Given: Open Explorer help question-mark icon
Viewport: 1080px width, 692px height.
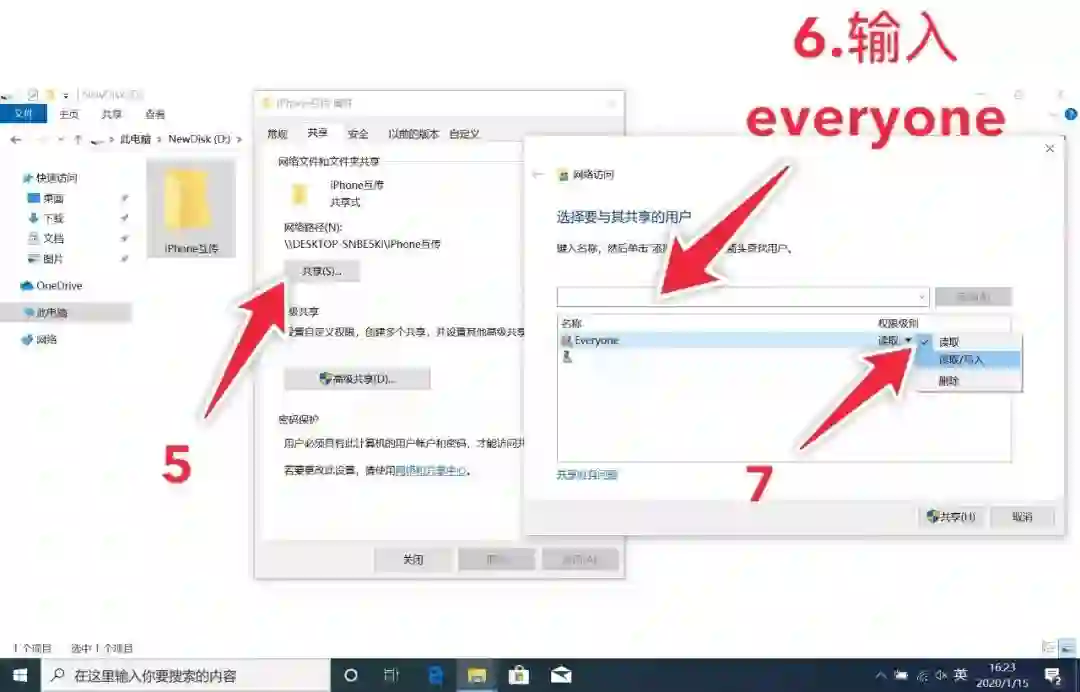Looking at the screenshot, I should pyautogui.click(x=1071, y=114).
